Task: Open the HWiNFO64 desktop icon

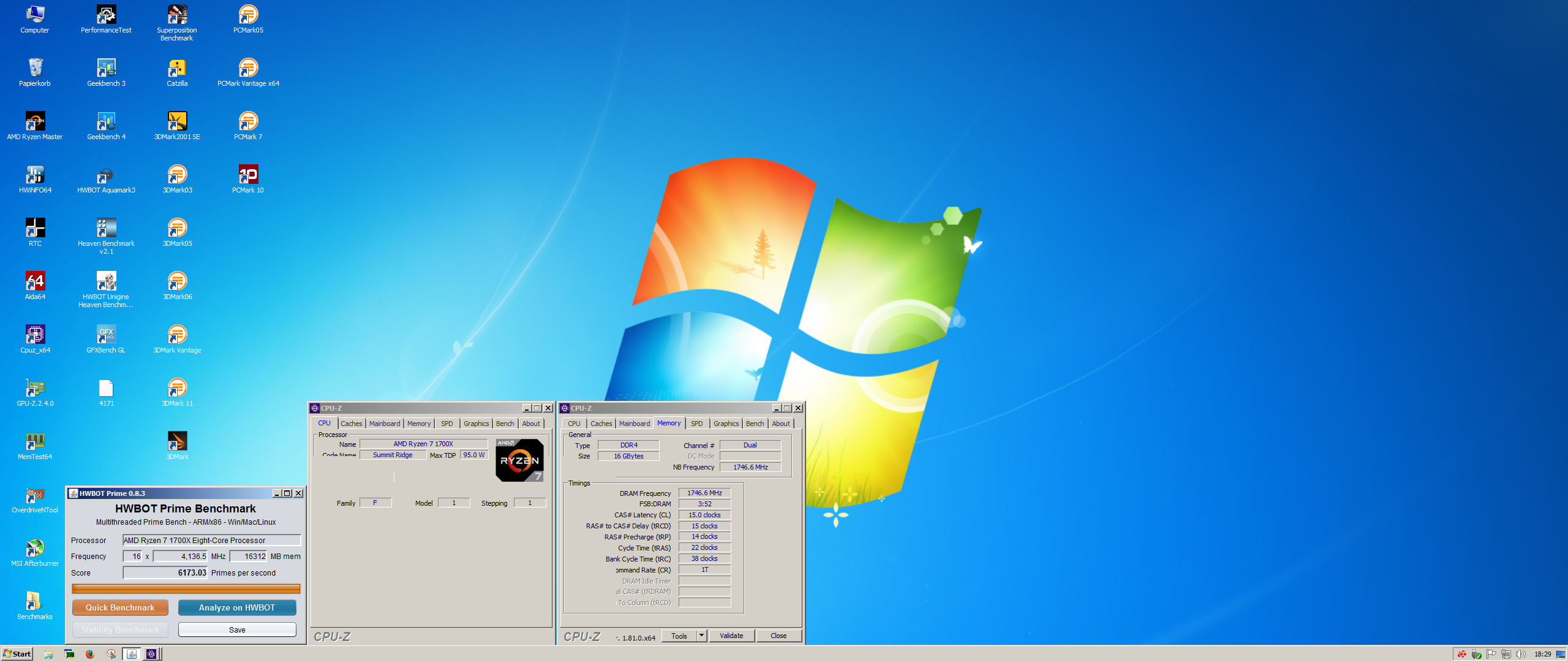Action: coord(35,179)
